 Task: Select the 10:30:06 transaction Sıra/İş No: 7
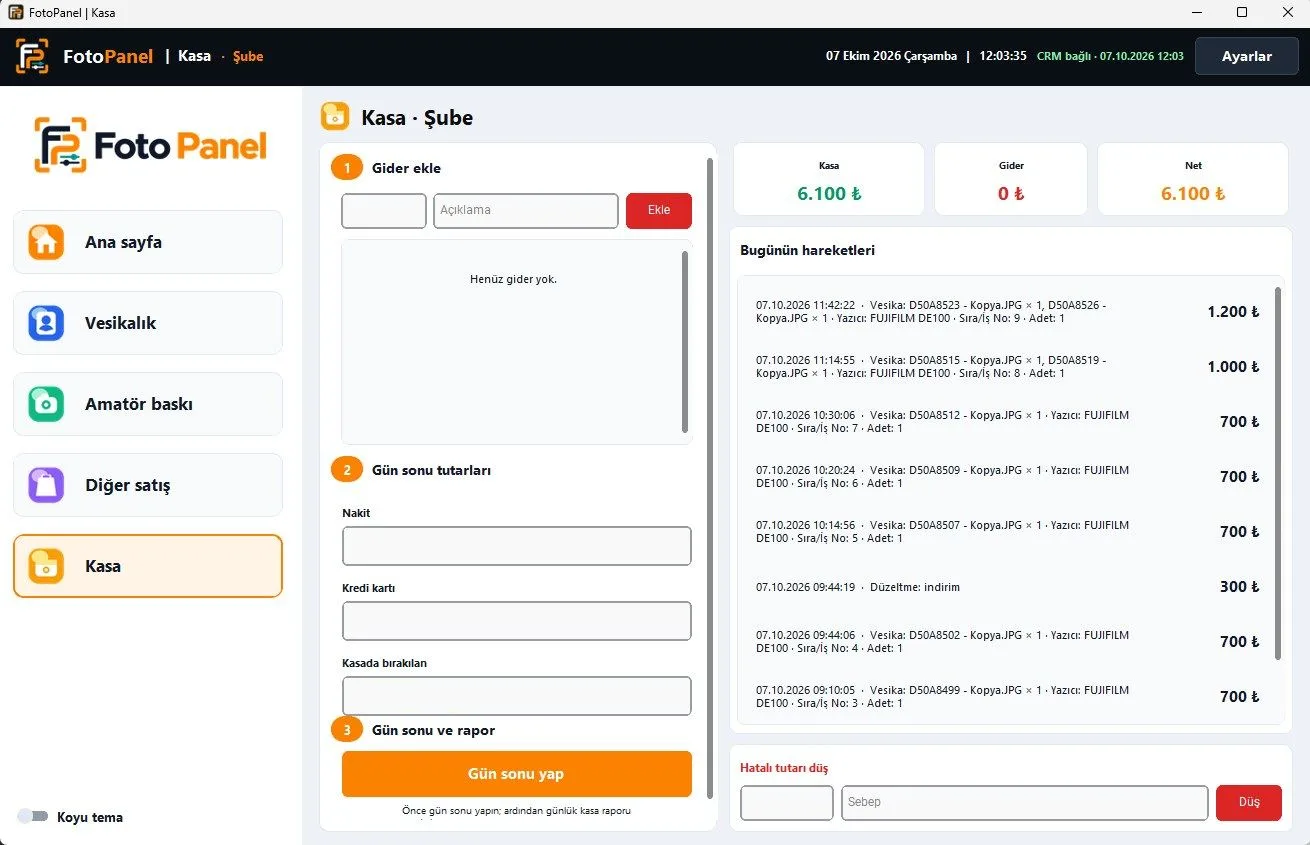1008,421
